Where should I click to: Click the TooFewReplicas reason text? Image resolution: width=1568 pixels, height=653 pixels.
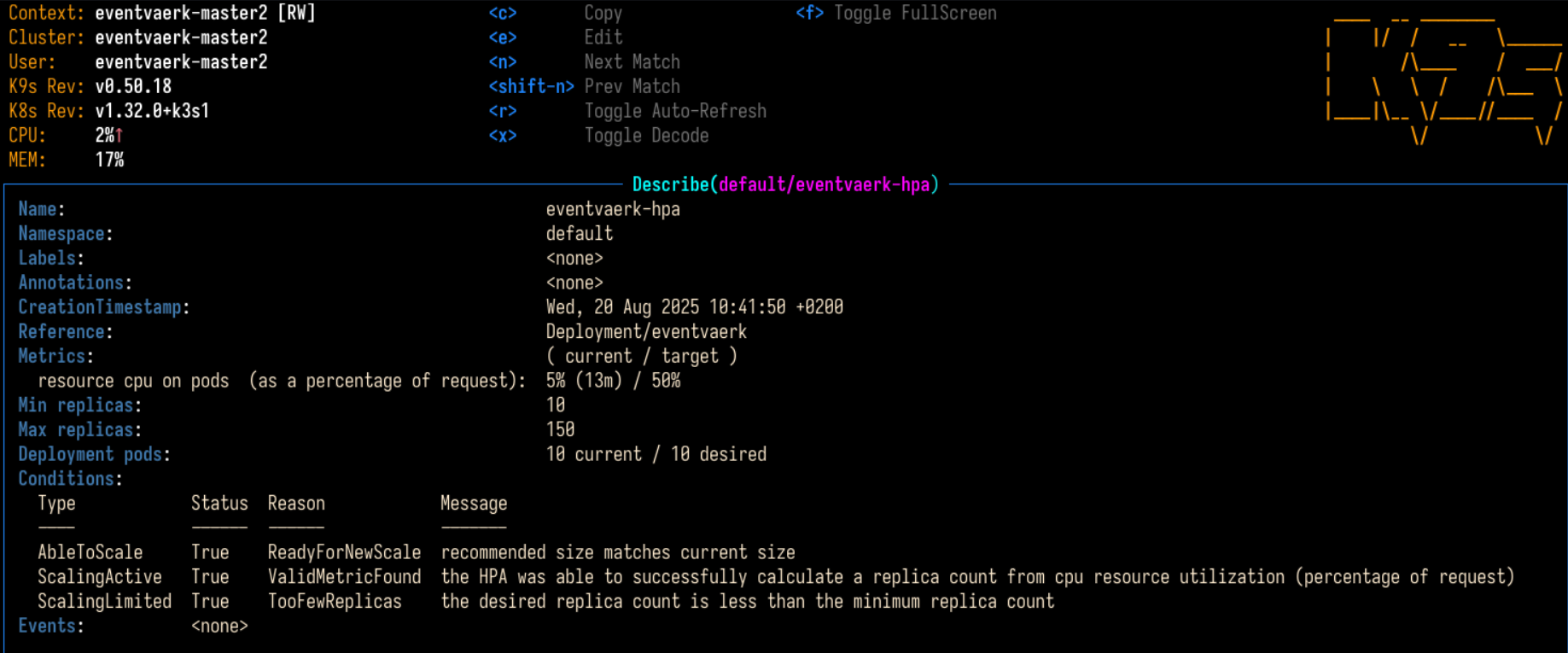pyautogui.click(x=335, y=602)
